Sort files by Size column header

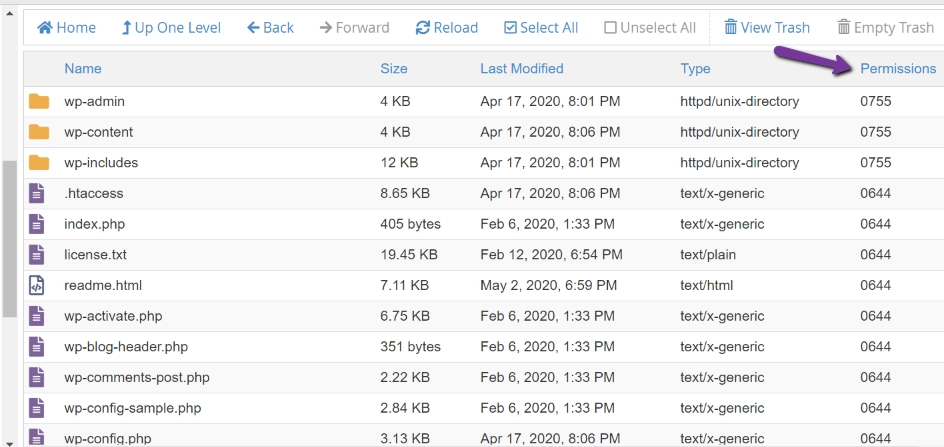[394, 69]
